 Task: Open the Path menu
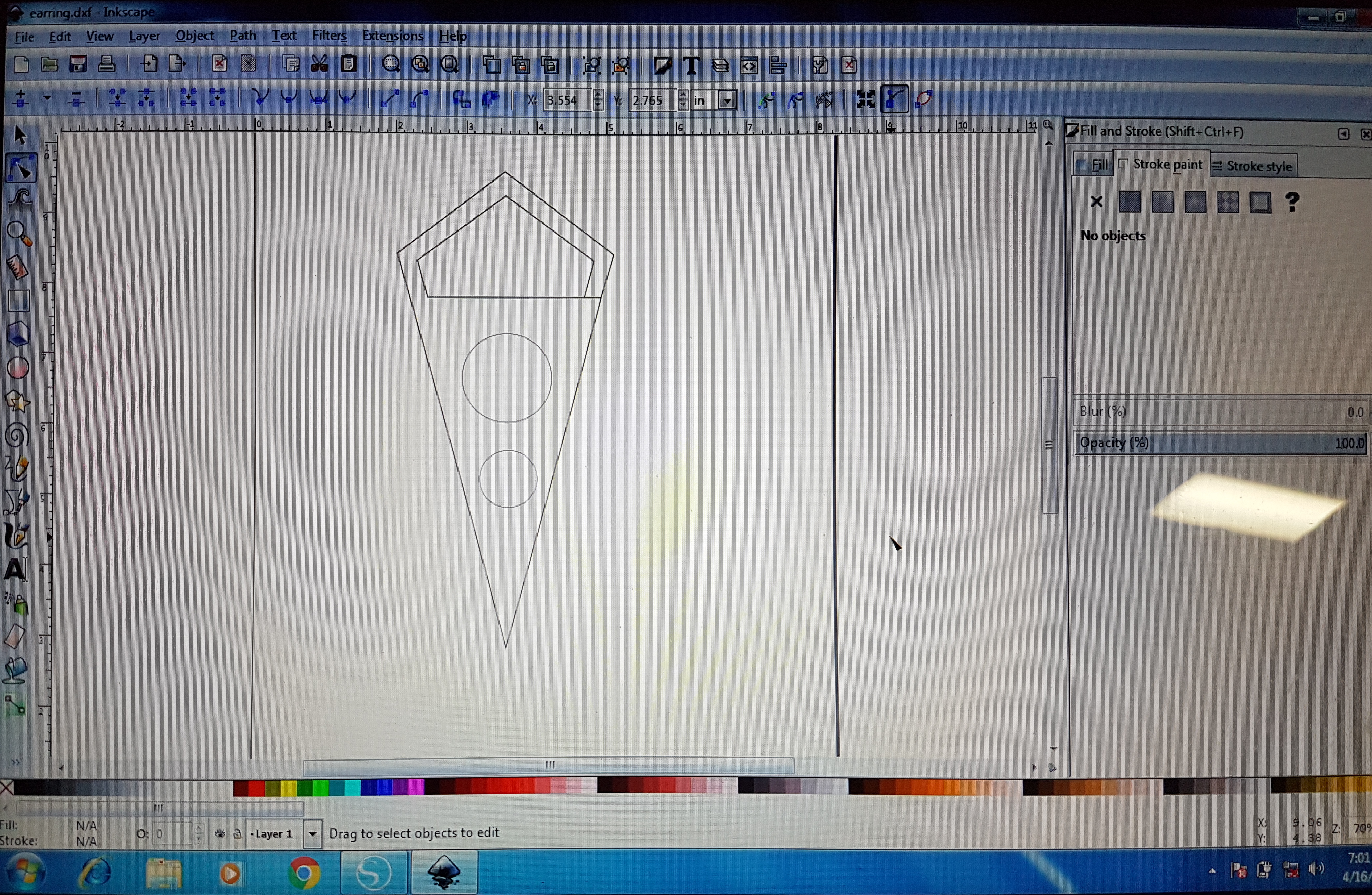tap(243, 36)
